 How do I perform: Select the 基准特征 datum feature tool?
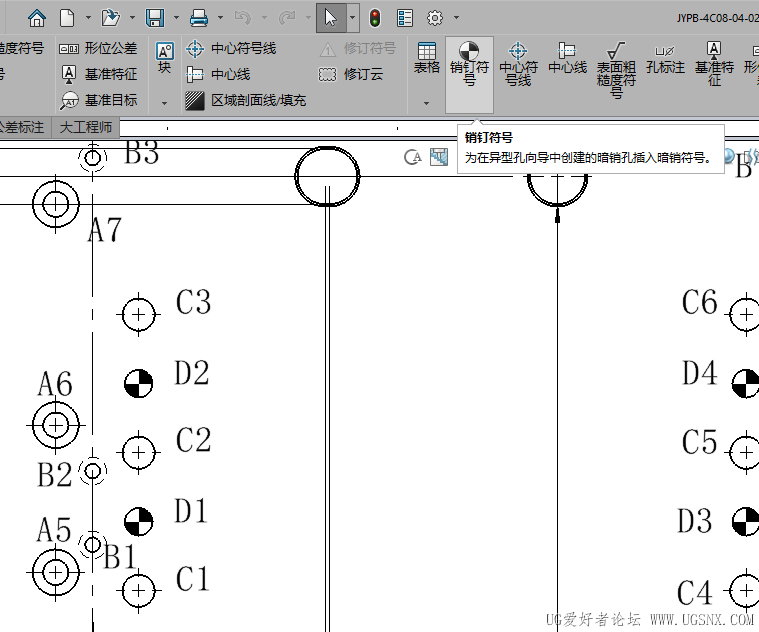(100, 74)
